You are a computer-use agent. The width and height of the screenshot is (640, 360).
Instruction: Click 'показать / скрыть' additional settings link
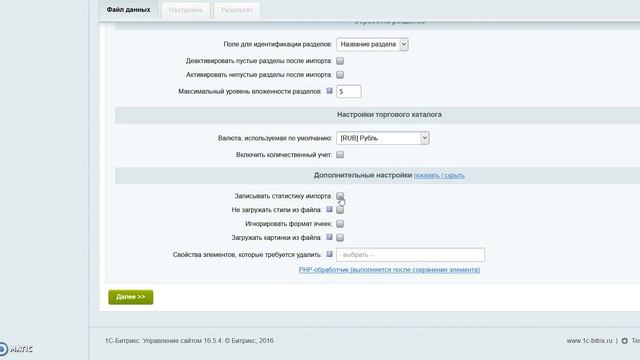pos(439,175)
